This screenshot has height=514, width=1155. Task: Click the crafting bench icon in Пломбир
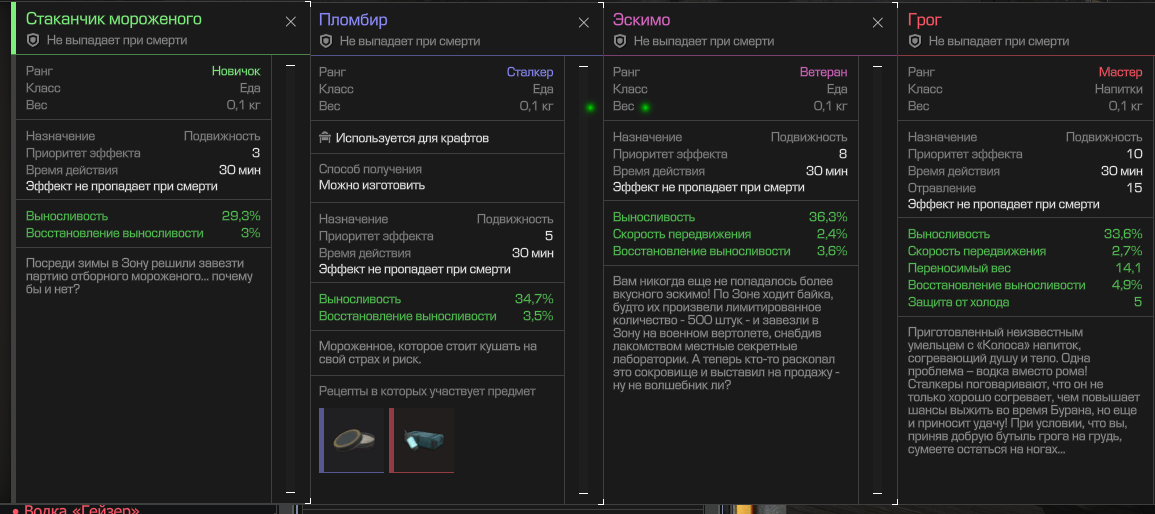click(x=325, y=138)
